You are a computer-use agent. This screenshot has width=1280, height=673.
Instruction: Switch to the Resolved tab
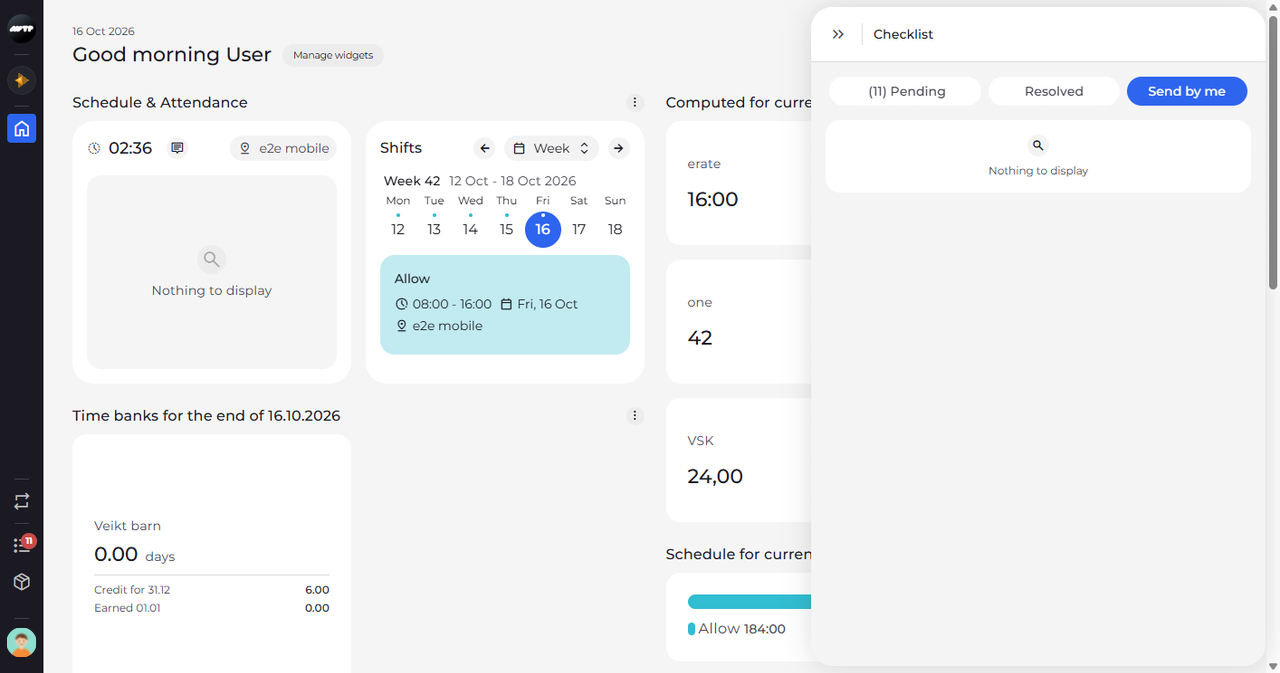(1054, 91)
